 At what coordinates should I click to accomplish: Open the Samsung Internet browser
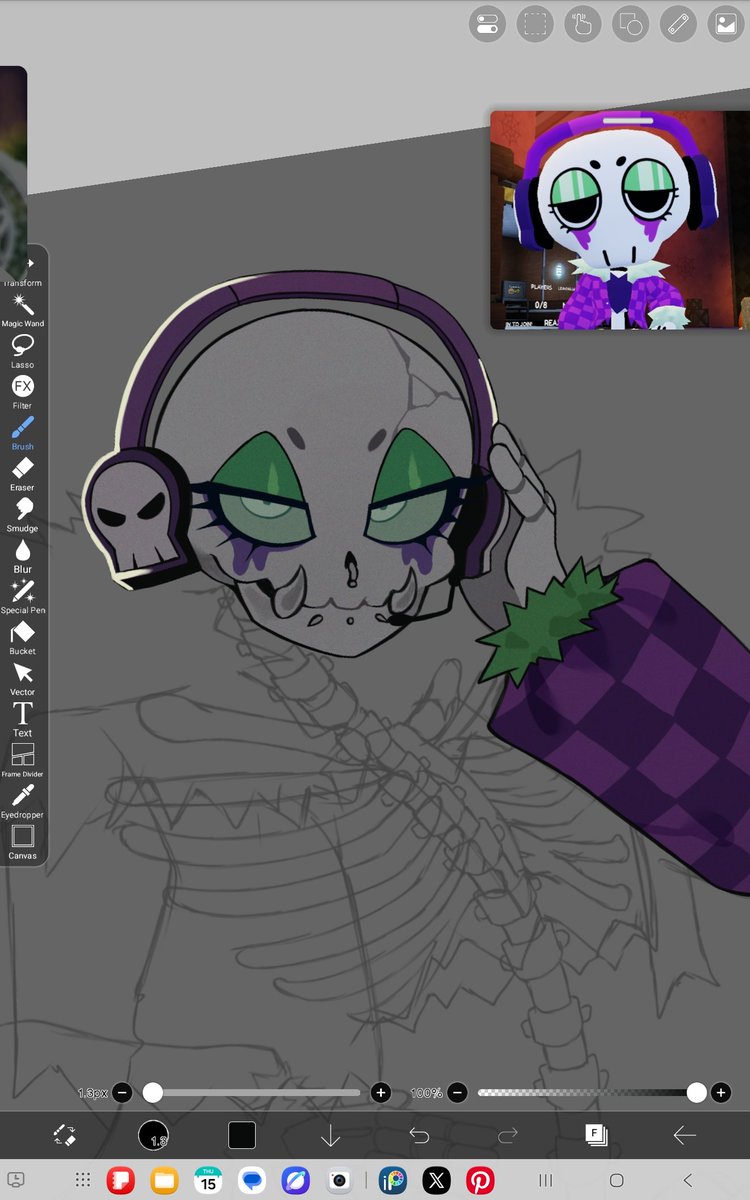tap(295, 1180)
